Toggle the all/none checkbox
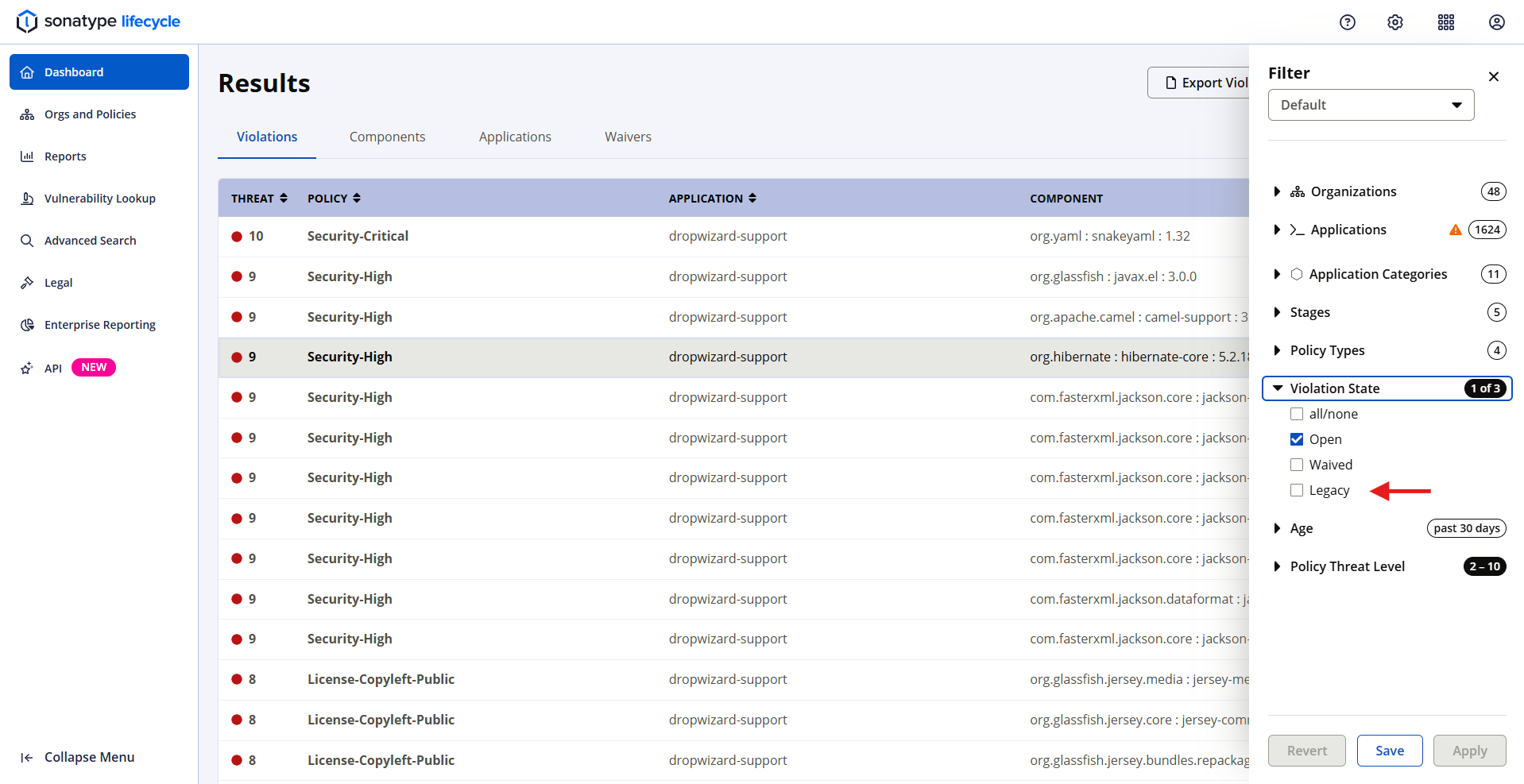The width and height of the screenshot is (1524, 784). pyautogui.click(x=1297, y=414)
